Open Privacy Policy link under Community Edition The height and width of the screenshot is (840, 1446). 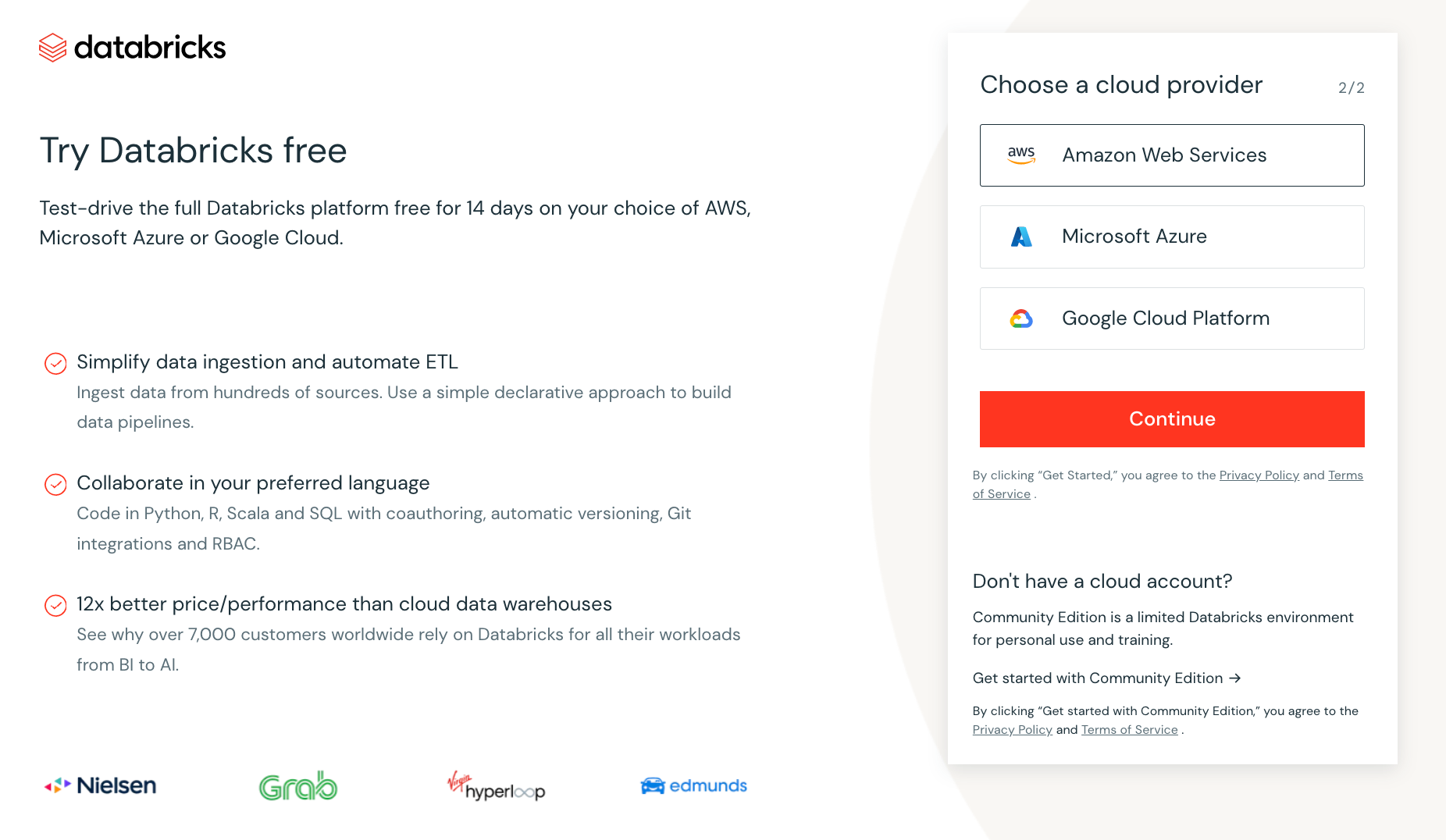1012,730
